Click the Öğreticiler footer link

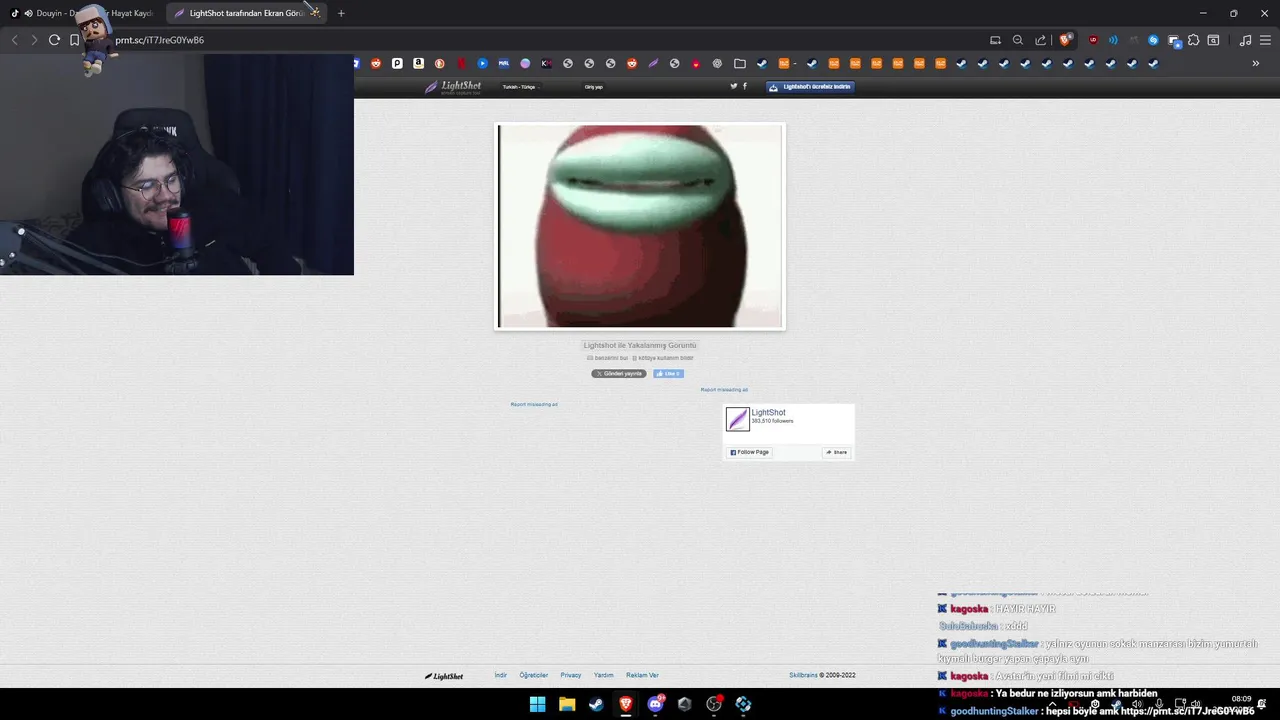(x=534, y=675)
